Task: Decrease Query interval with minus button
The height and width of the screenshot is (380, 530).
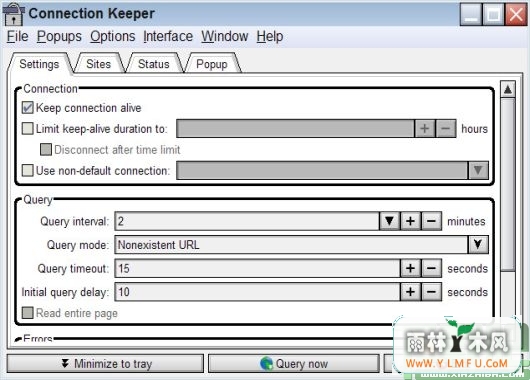Action: [x=431, y=221]
